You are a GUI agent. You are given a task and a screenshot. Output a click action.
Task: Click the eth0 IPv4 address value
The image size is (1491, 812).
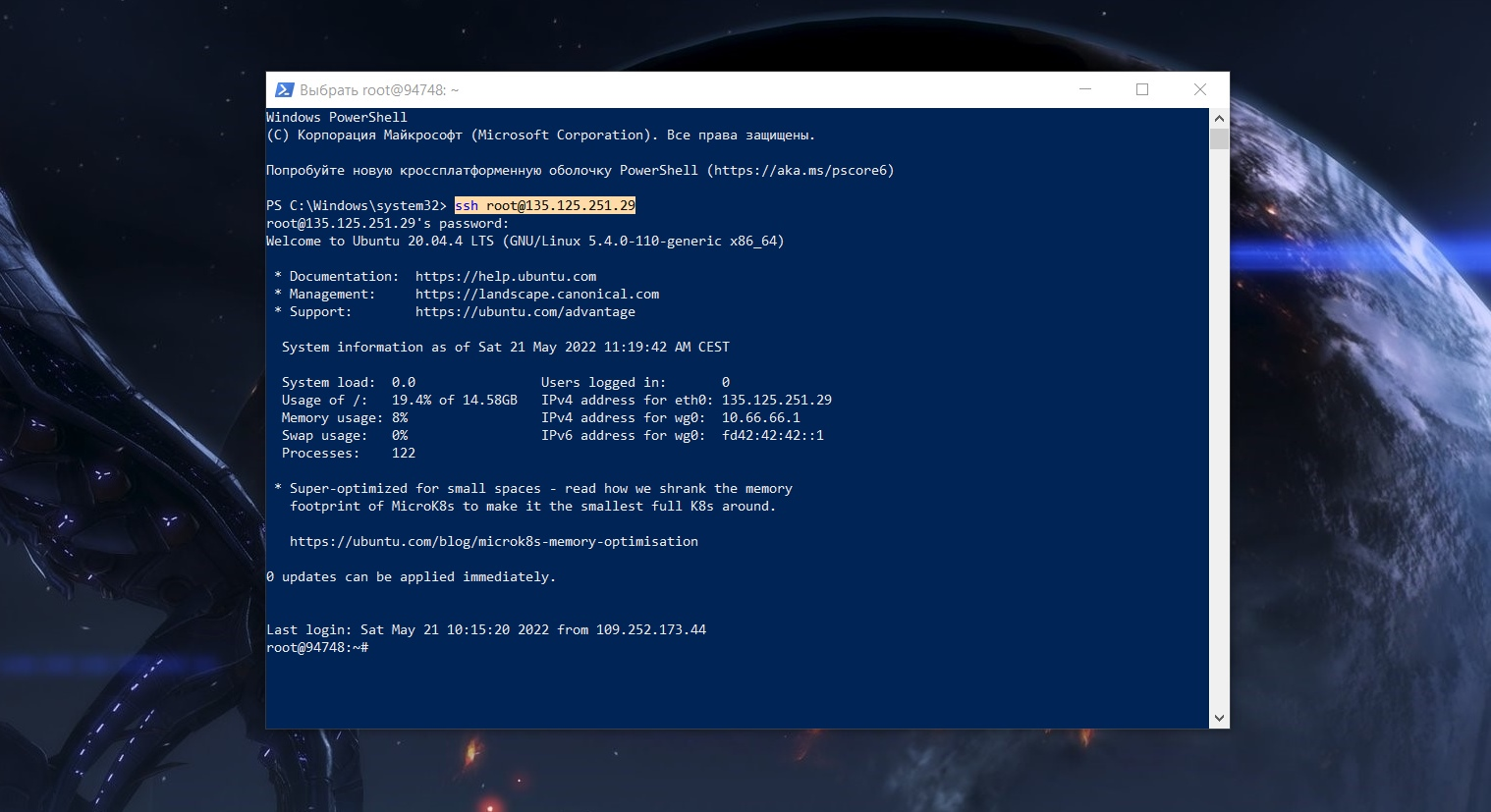pos(777,400)
